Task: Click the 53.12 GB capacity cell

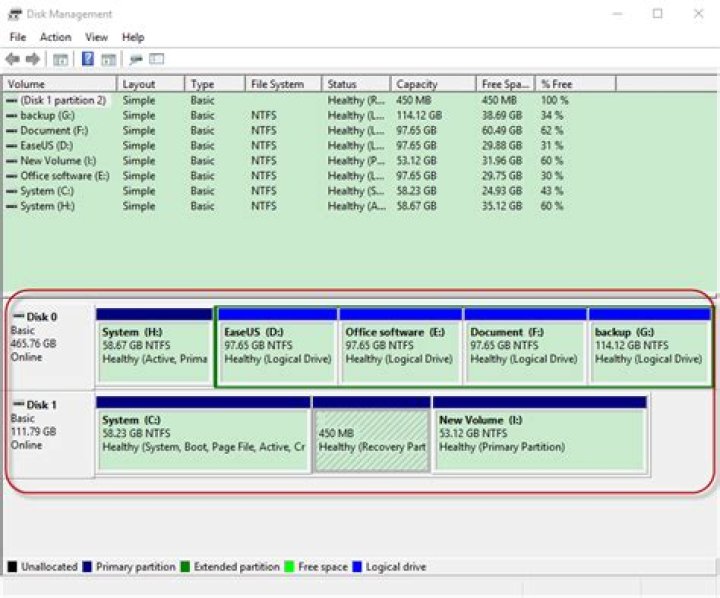Action: [416, 161]
